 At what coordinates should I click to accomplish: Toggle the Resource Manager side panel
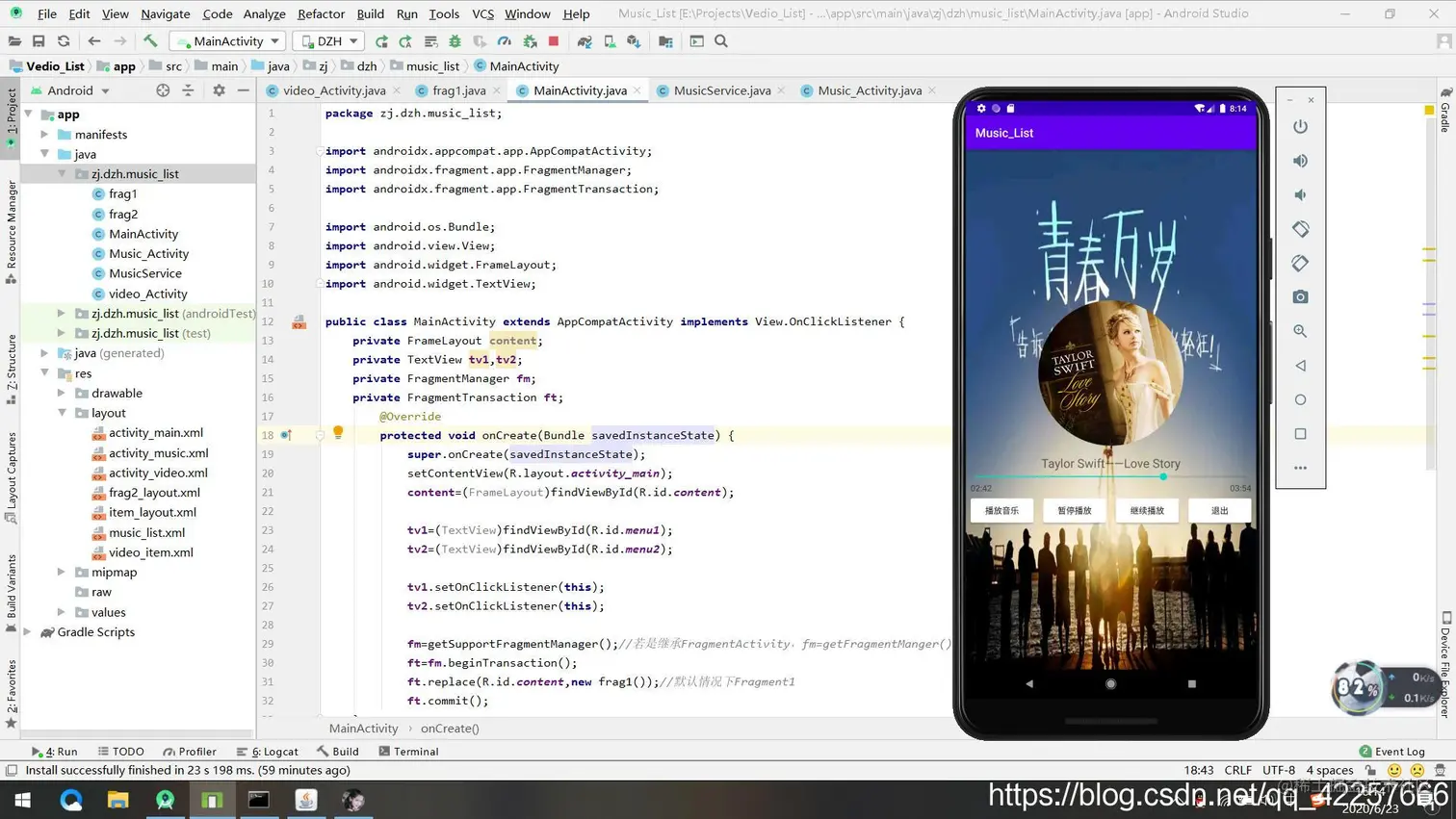point(12,231)
